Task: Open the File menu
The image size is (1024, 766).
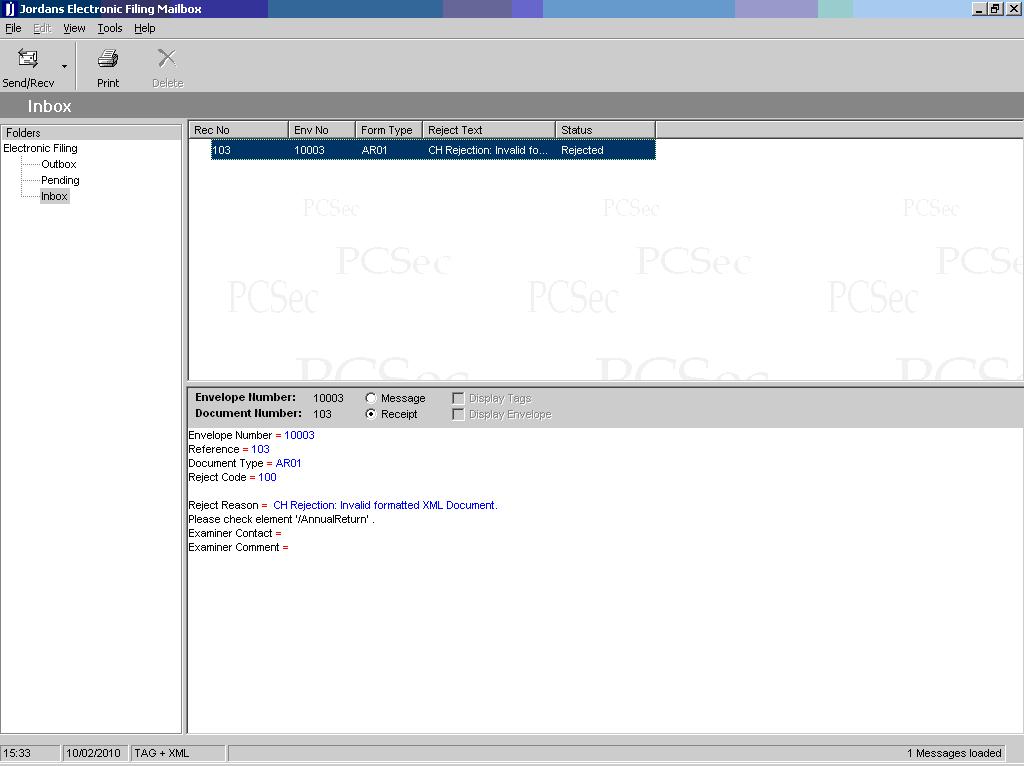Action: pyautogui.click(x=13, y=28)
